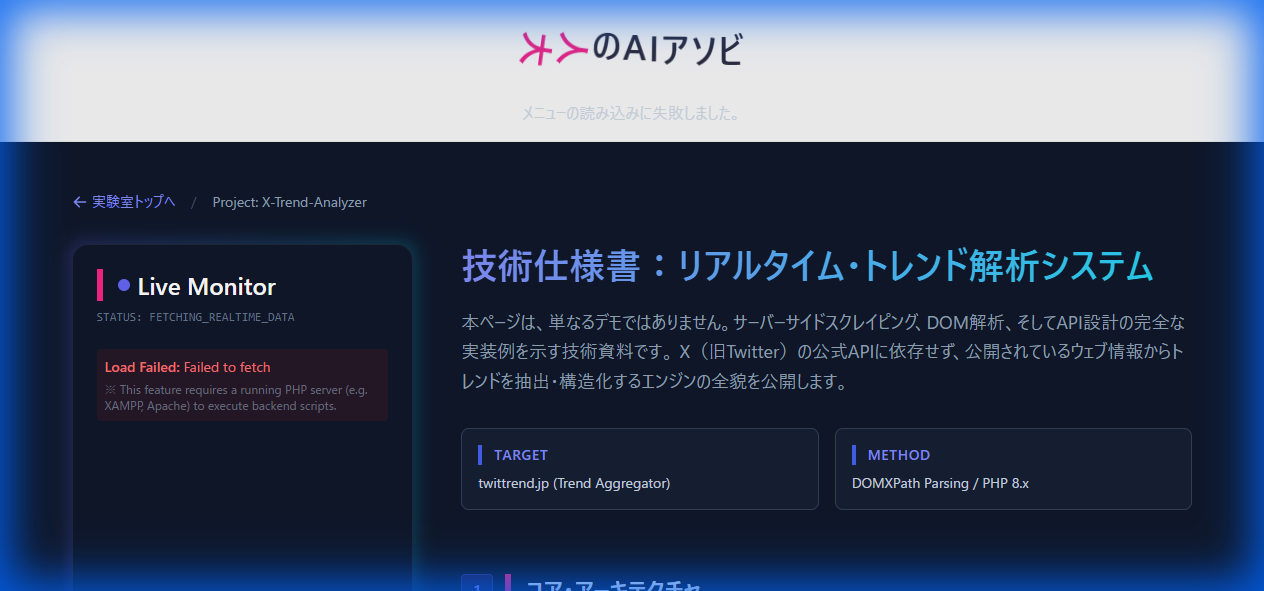Toggle the Load Failed error banner
1264x591 pixels.
click(x=242, y=384)
